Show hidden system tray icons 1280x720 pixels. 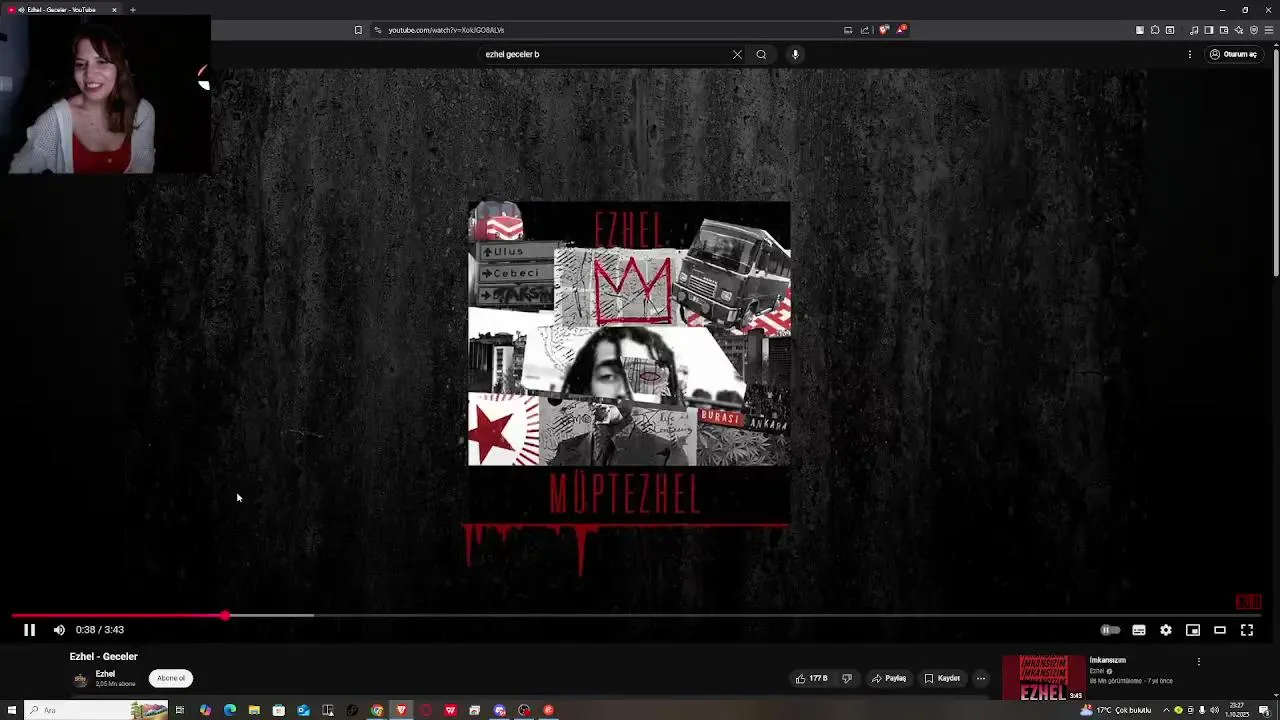tap(1166, 710)
